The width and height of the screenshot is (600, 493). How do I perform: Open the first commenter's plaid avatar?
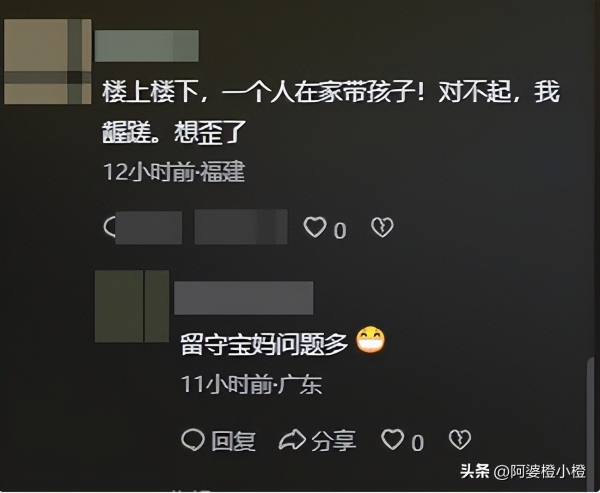[x=48, y=62]
